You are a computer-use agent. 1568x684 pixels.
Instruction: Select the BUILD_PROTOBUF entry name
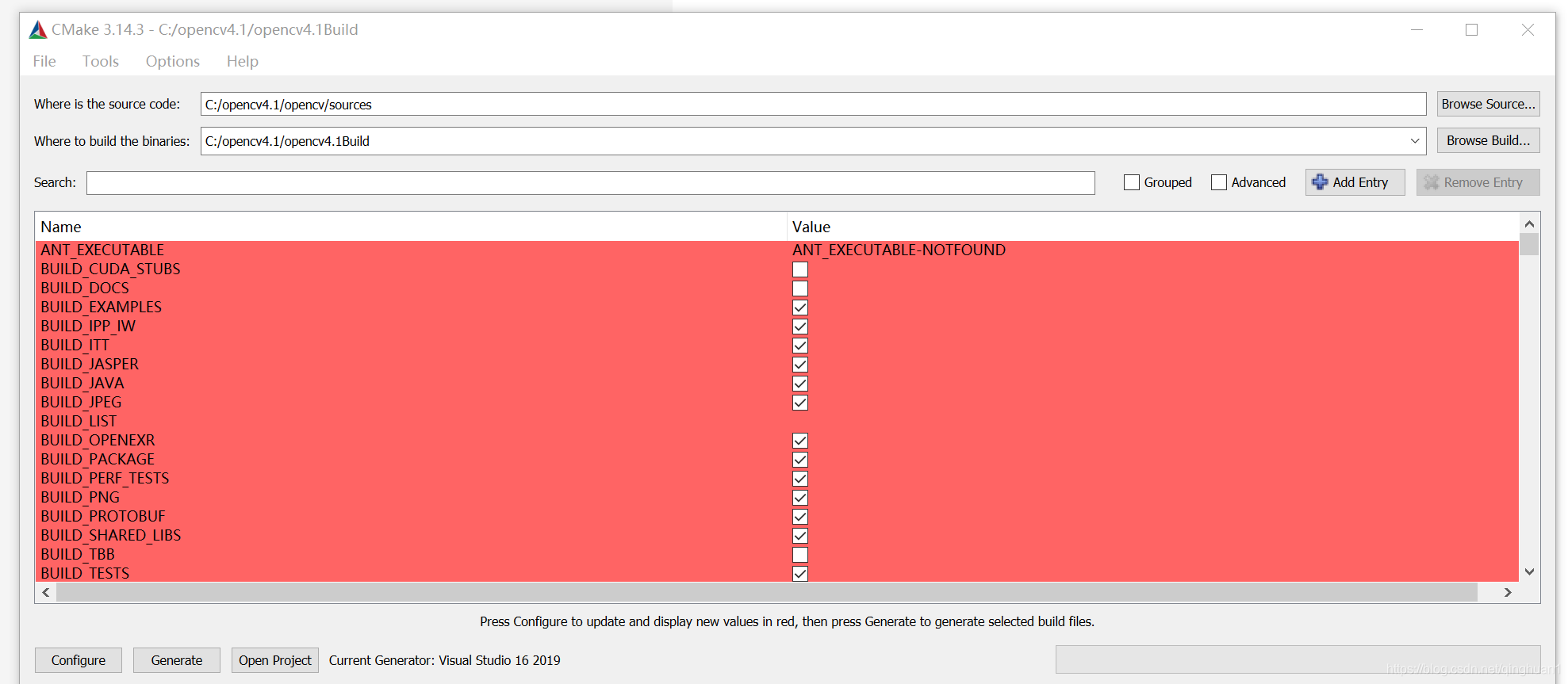click(103, 517)
